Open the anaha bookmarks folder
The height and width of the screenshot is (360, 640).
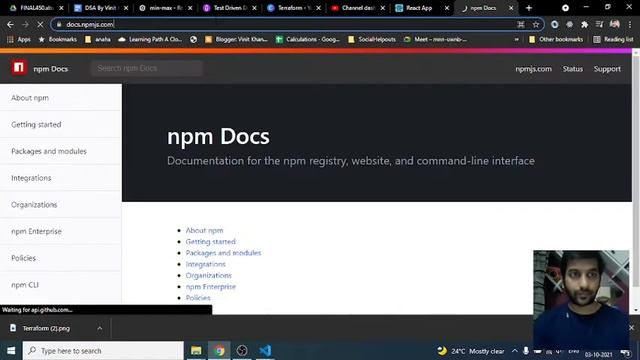pyautogui.click(x=98, y=39)
